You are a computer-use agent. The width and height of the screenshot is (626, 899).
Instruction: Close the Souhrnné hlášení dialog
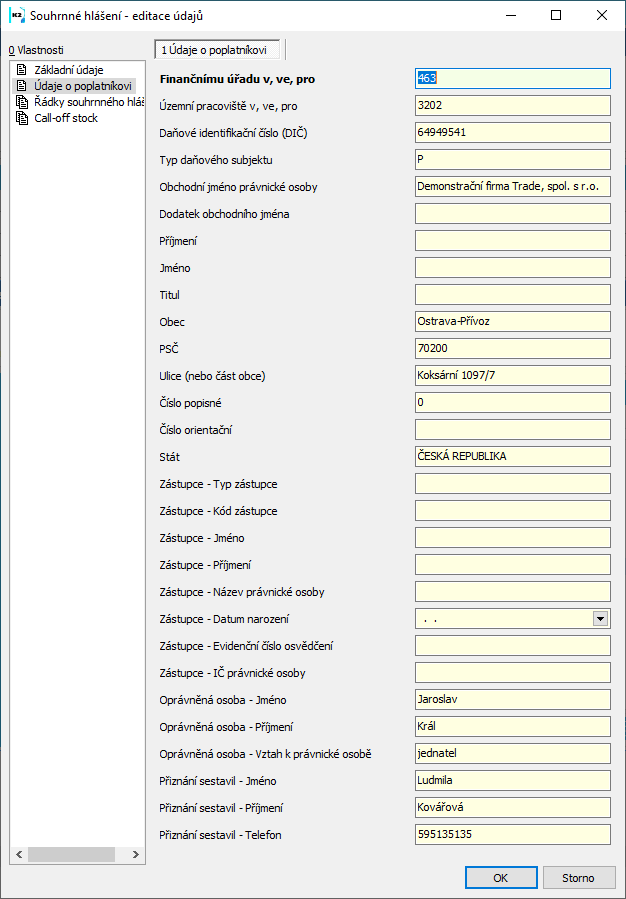tap(602, 15)
